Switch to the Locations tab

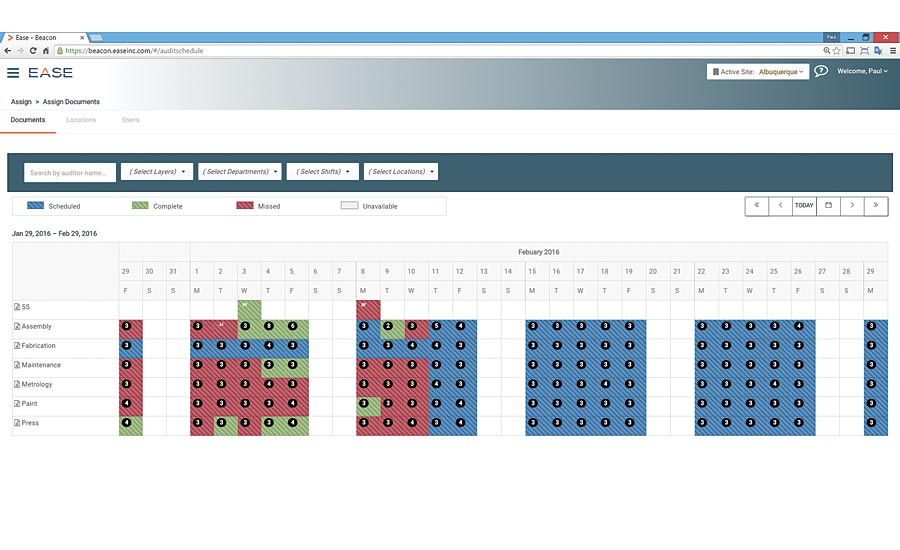tap(81, 120)
